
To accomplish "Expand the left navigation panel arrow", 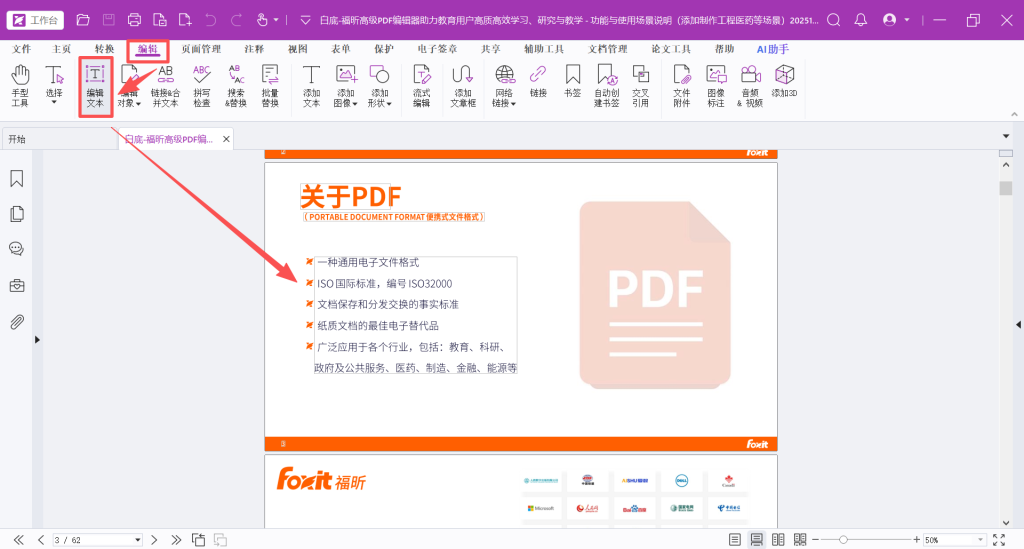I will pos(37,339).
